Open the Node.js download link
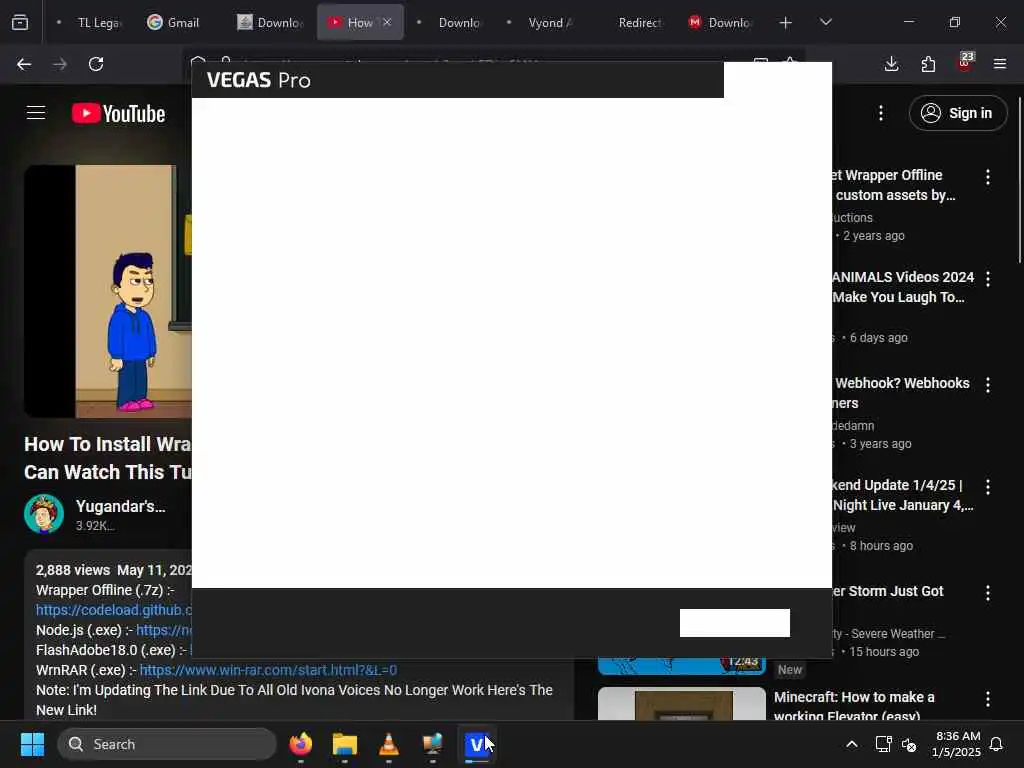The image size is (1024, 768). pyautogui.click(x=164, y=630)
